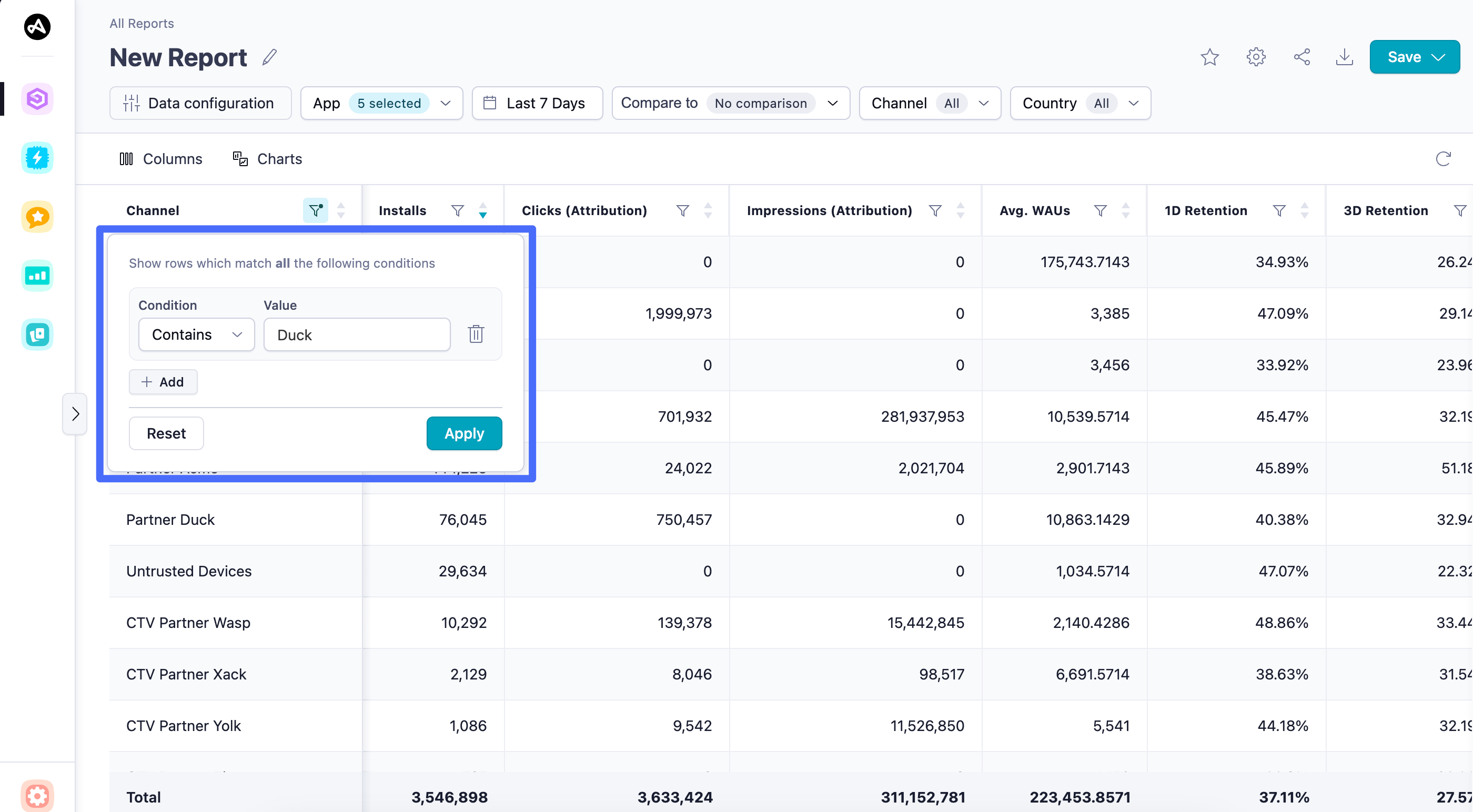Click the download report icon
The width and height of the screenshot is (1473, 812).
(1344, 57)
